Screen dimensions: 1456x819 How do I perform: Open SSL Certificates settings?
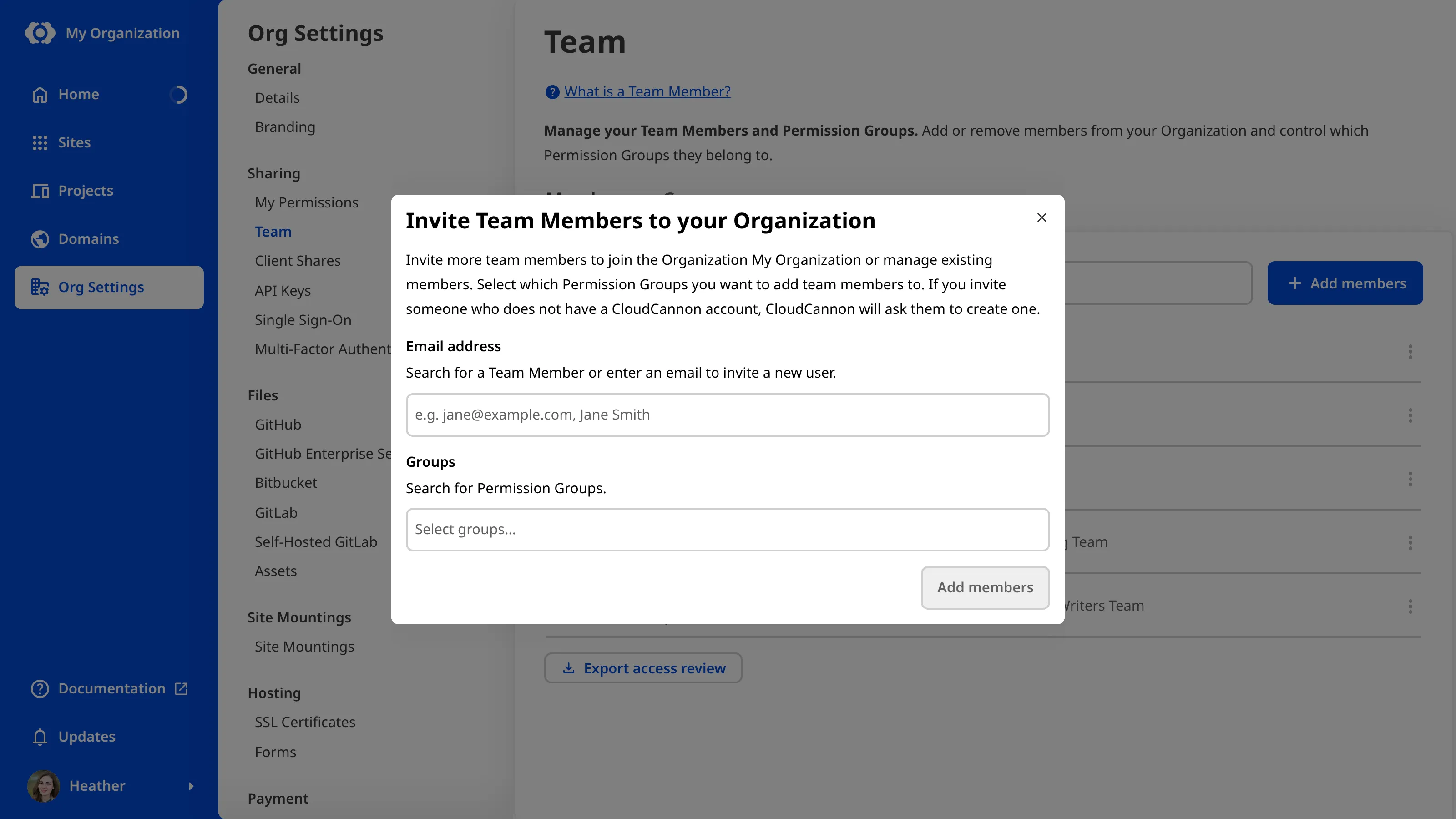click(305, 722)
